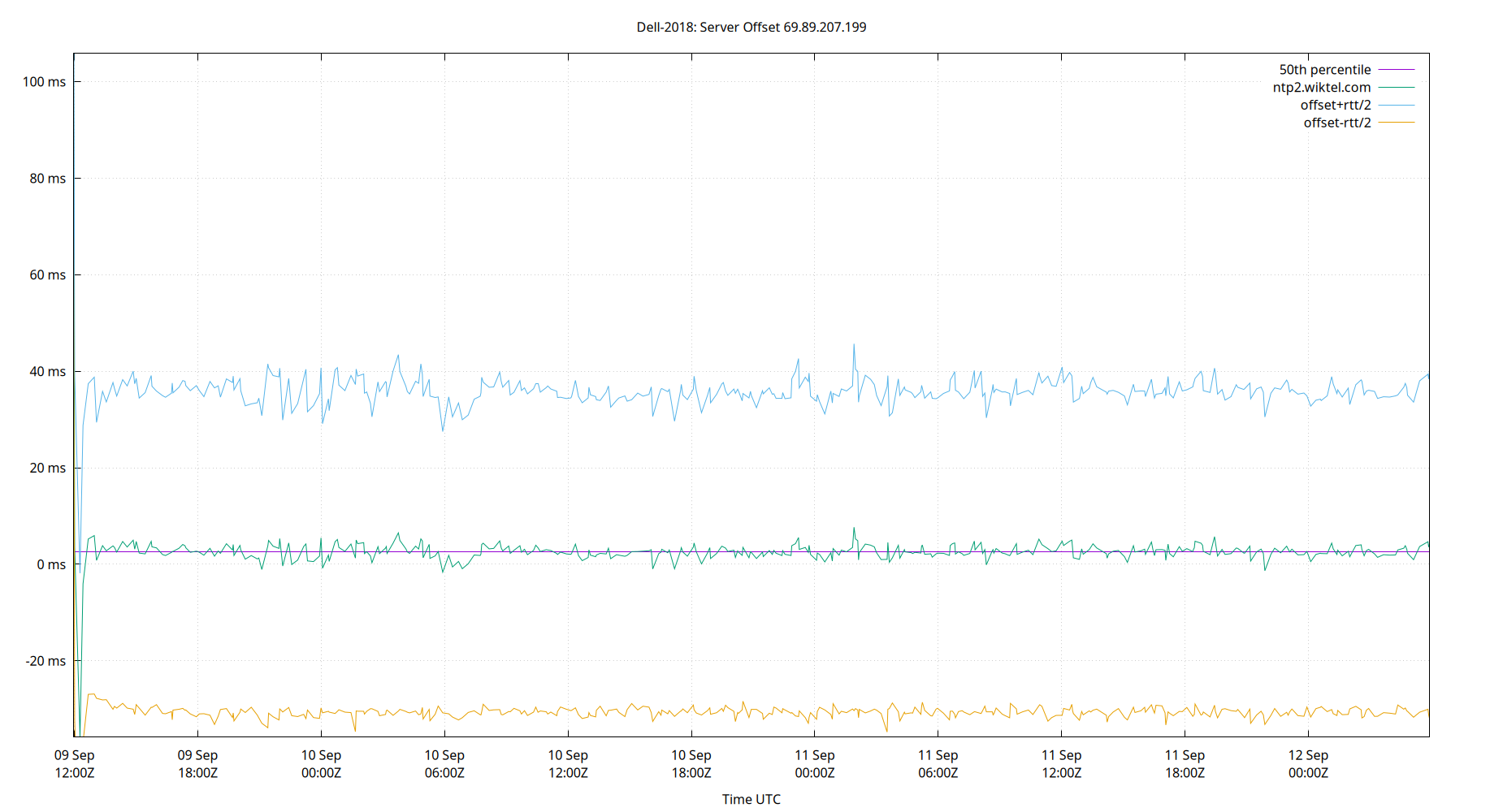The height and width of the screenshot is (812, 1503).
Task: Click the offset+rtt/2 legend label
Action: click(x=1335, y=106)
